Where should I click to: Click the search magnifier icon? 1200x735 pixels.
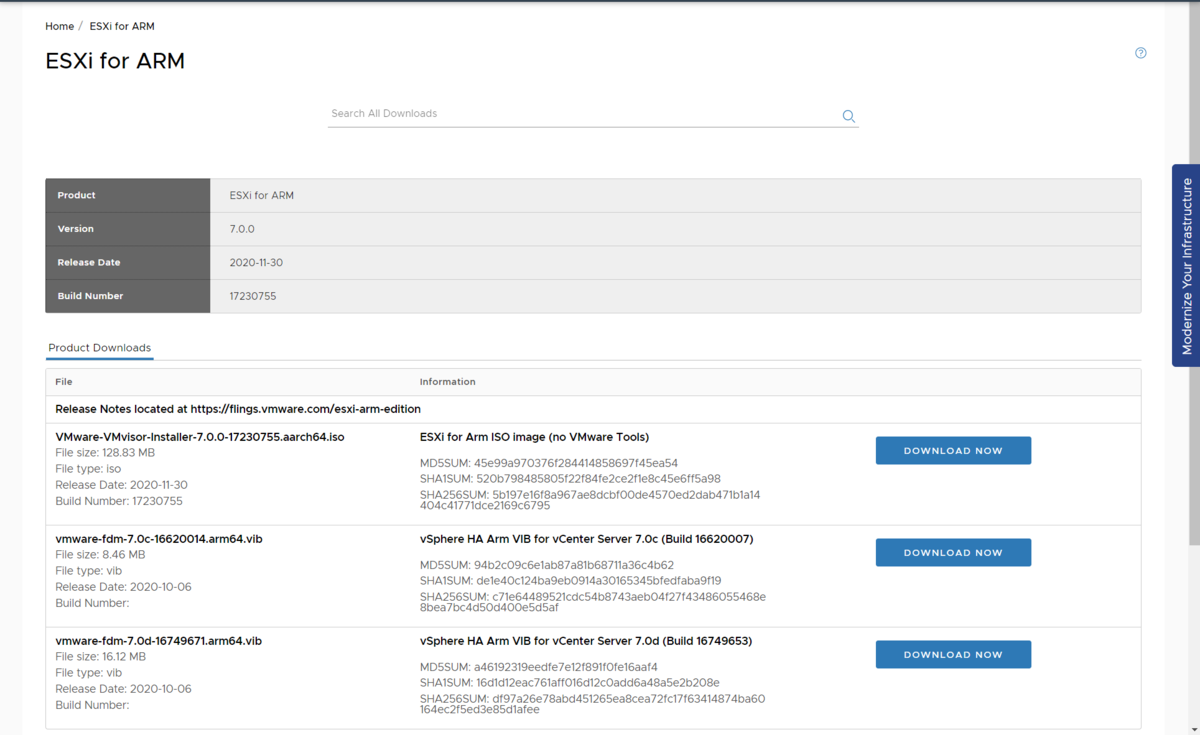[x=848, y=116]
